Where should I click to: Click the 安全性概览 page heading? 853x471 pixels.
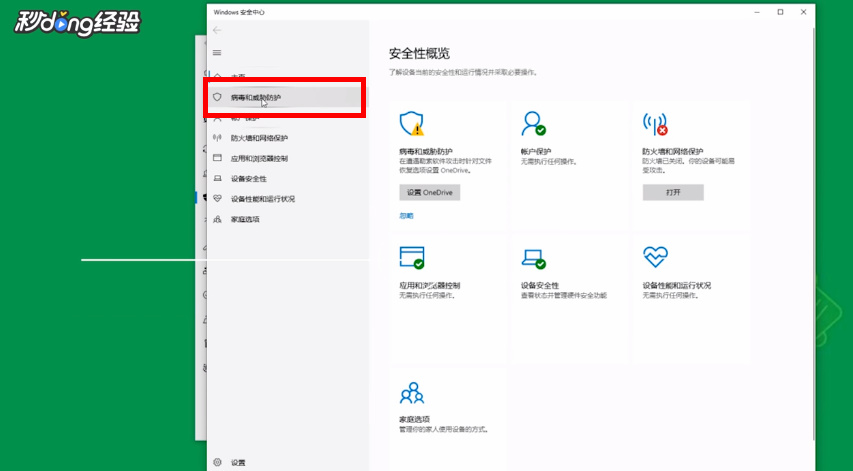[x=419, y=53]
